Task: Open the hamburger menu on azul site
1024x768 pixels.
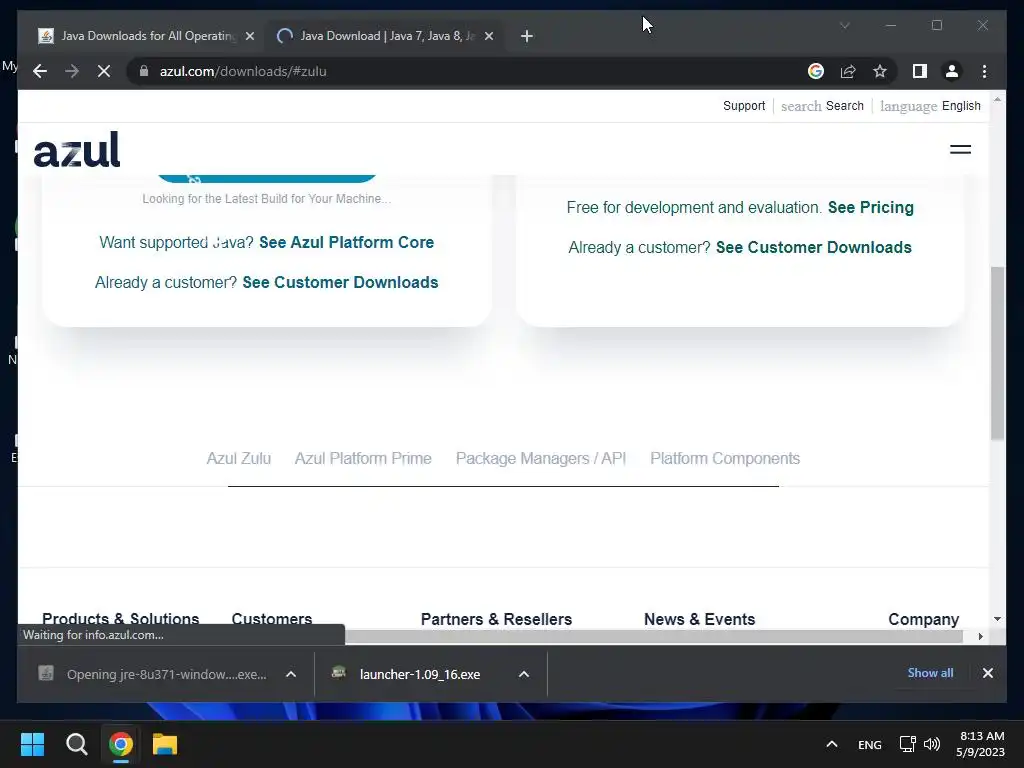Action: tap(960, 150)
